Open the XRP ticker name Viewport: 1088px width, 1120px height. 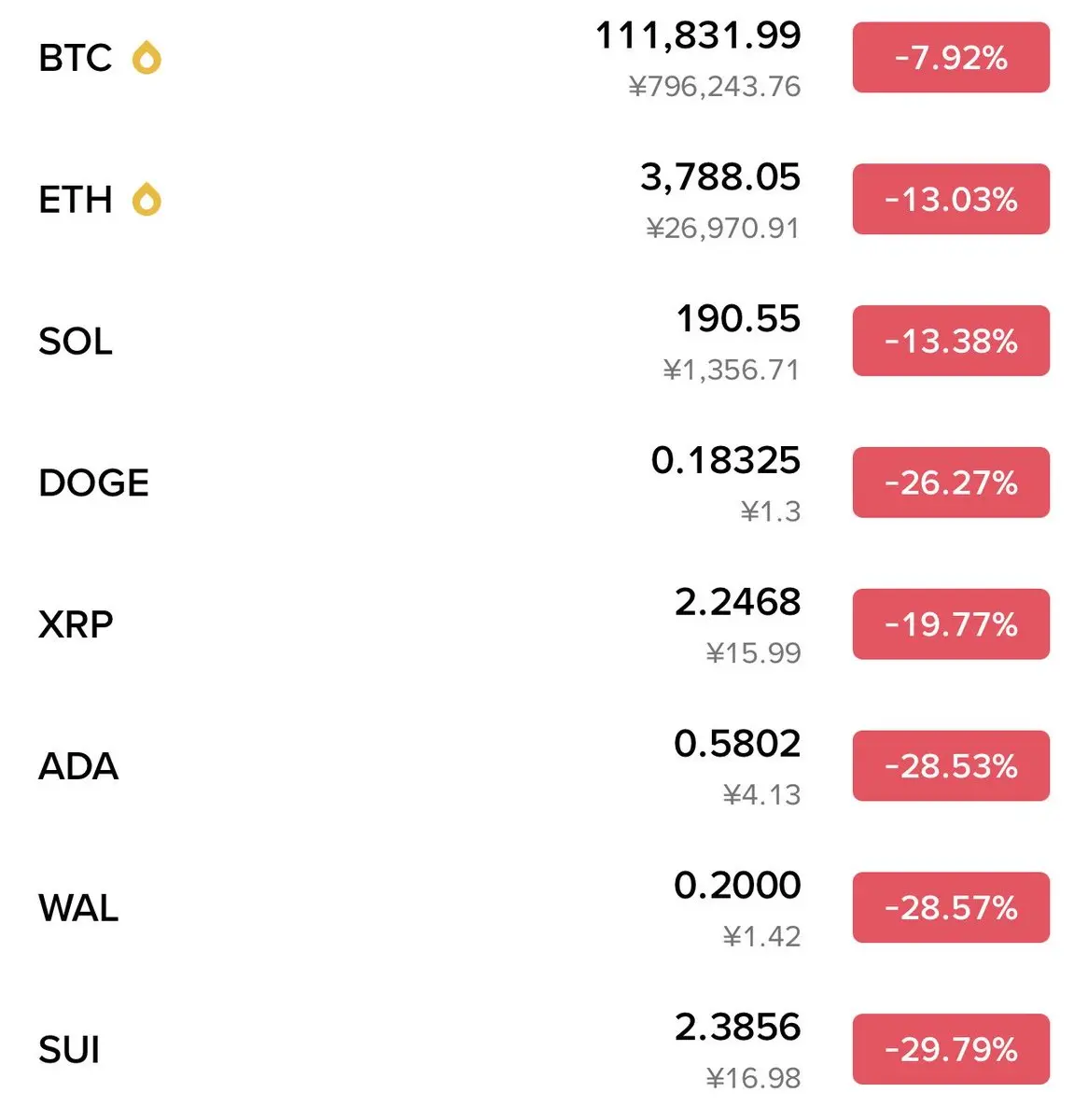point(76,624)
